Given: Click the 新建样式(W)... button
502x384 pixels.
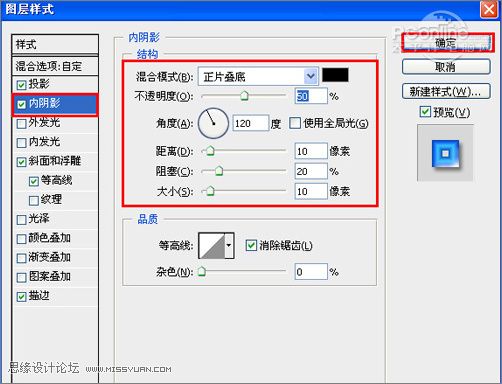Looking at the screenshot, I should pos(446,91).
